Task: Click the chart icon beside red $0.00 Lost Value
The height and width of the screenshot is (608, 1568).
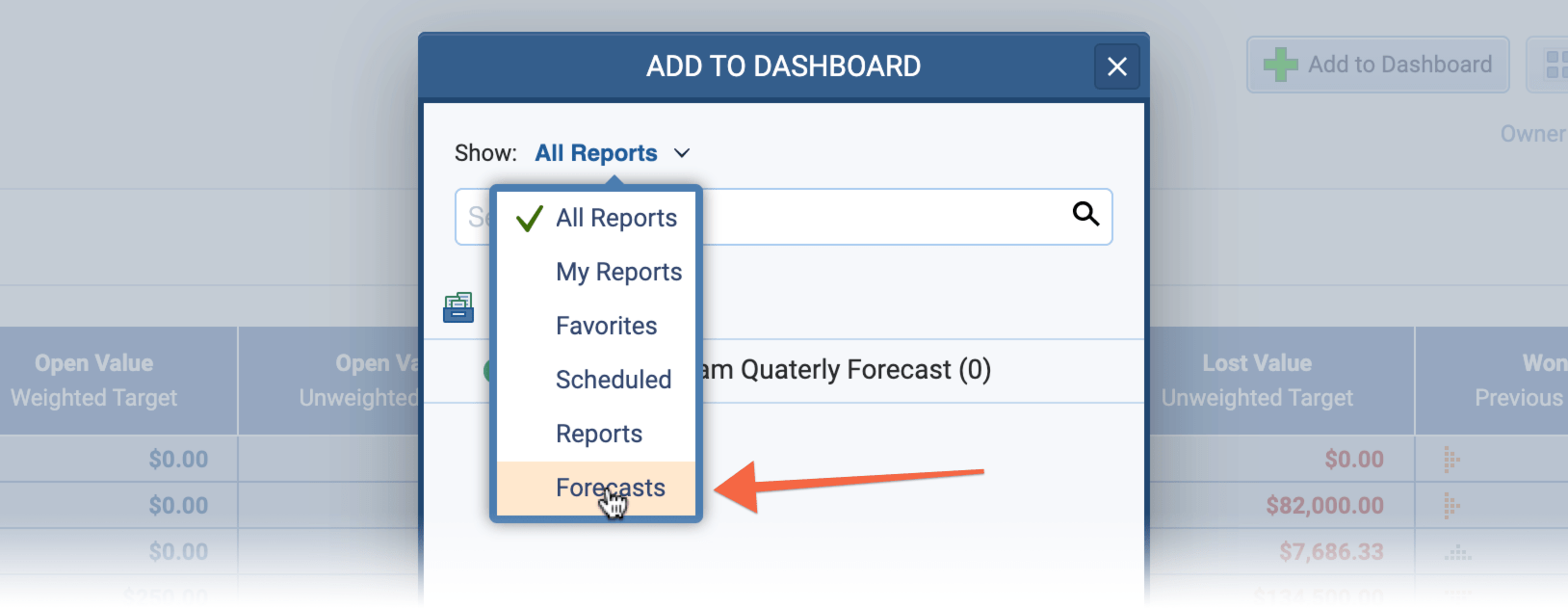Action: point(1451,460)
